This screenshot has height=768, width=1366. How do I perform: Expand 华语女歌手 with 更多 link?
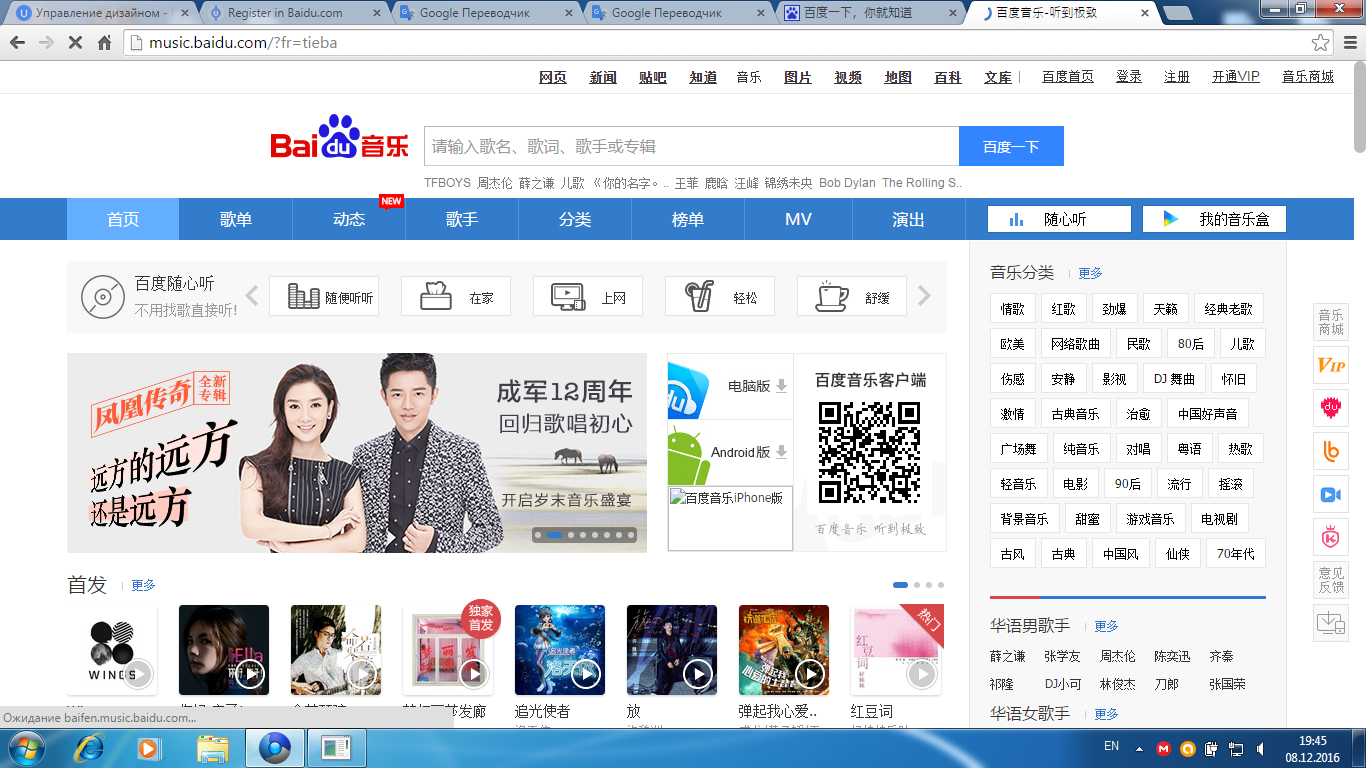coord(1106,714)
